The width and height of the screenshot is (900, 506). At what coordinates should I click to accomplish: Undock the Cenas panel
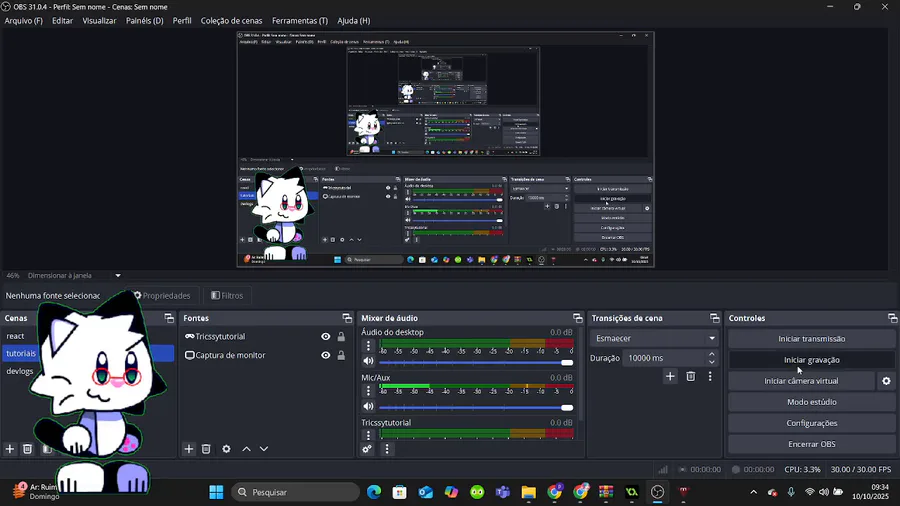point(169,318)
